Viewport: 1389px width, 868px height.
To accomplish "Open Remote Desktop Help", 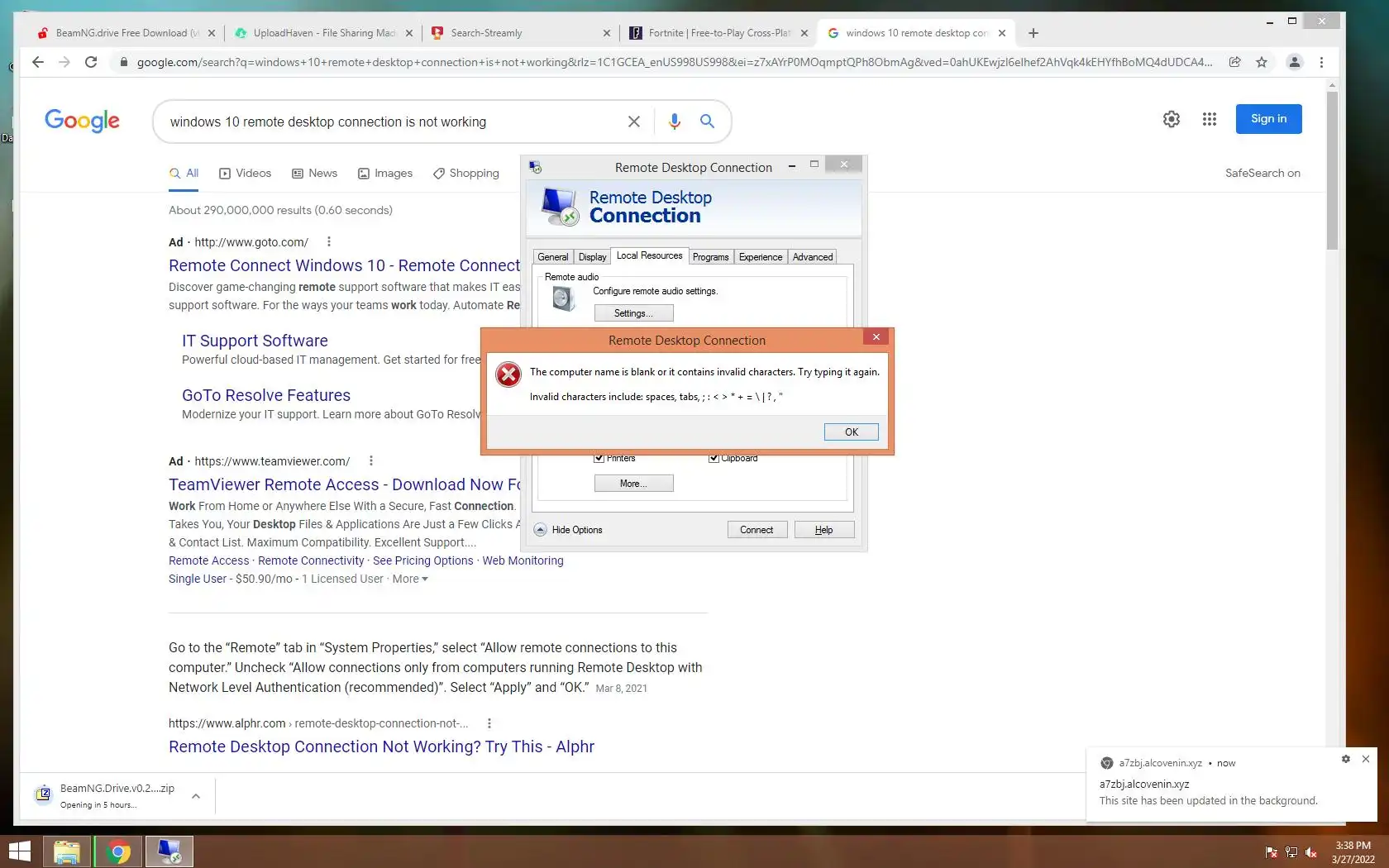I will 823,530.
